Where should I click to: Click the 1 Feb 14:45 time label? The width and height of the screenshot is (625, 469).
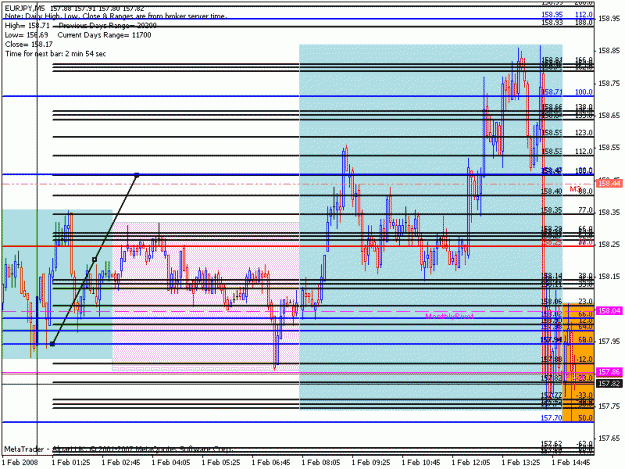click(x=571, y=462)
